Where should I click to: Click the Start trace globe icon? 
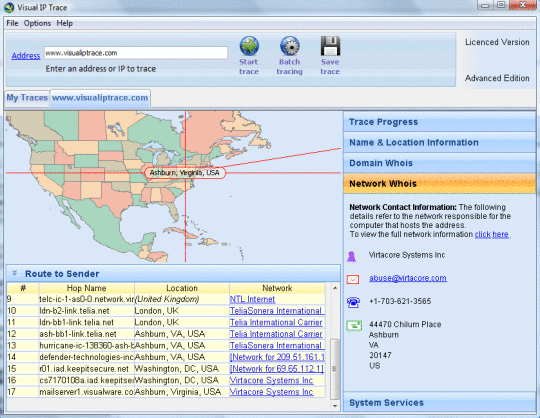point(249,46)
